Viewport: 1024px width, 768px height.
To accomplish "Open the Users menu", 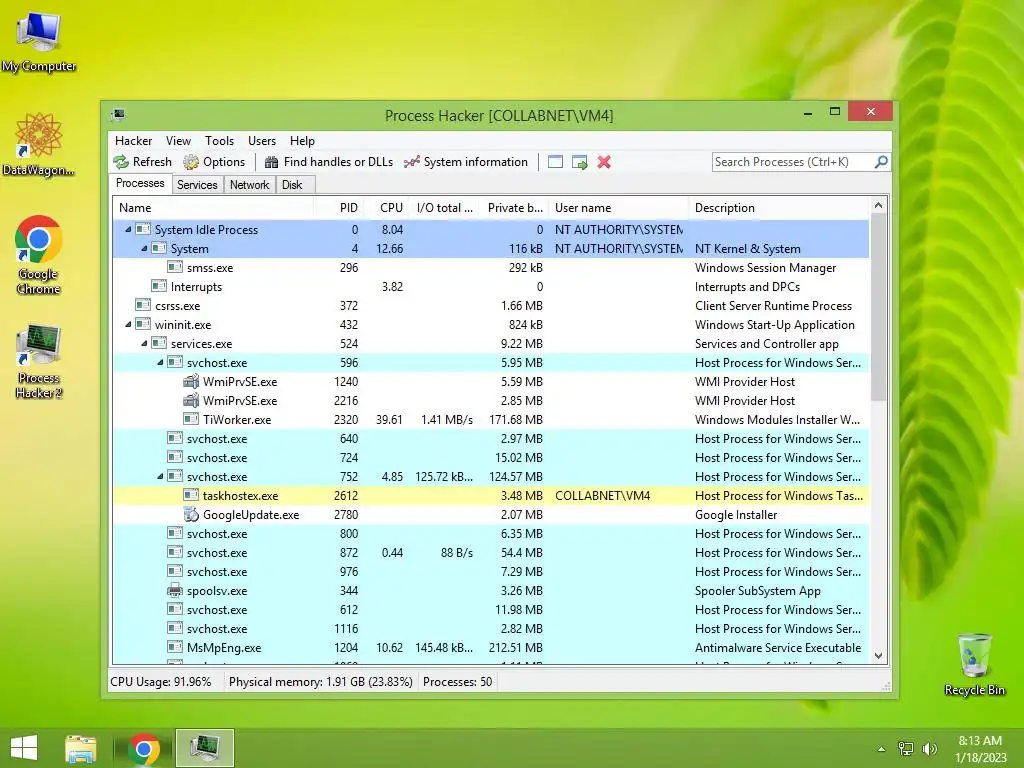I will (x=261, y=140).
